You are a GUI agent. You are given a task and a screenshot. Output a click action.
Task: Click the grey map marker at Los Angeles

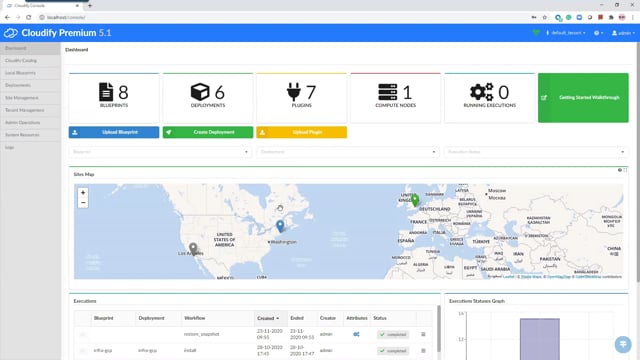point(193,248)
